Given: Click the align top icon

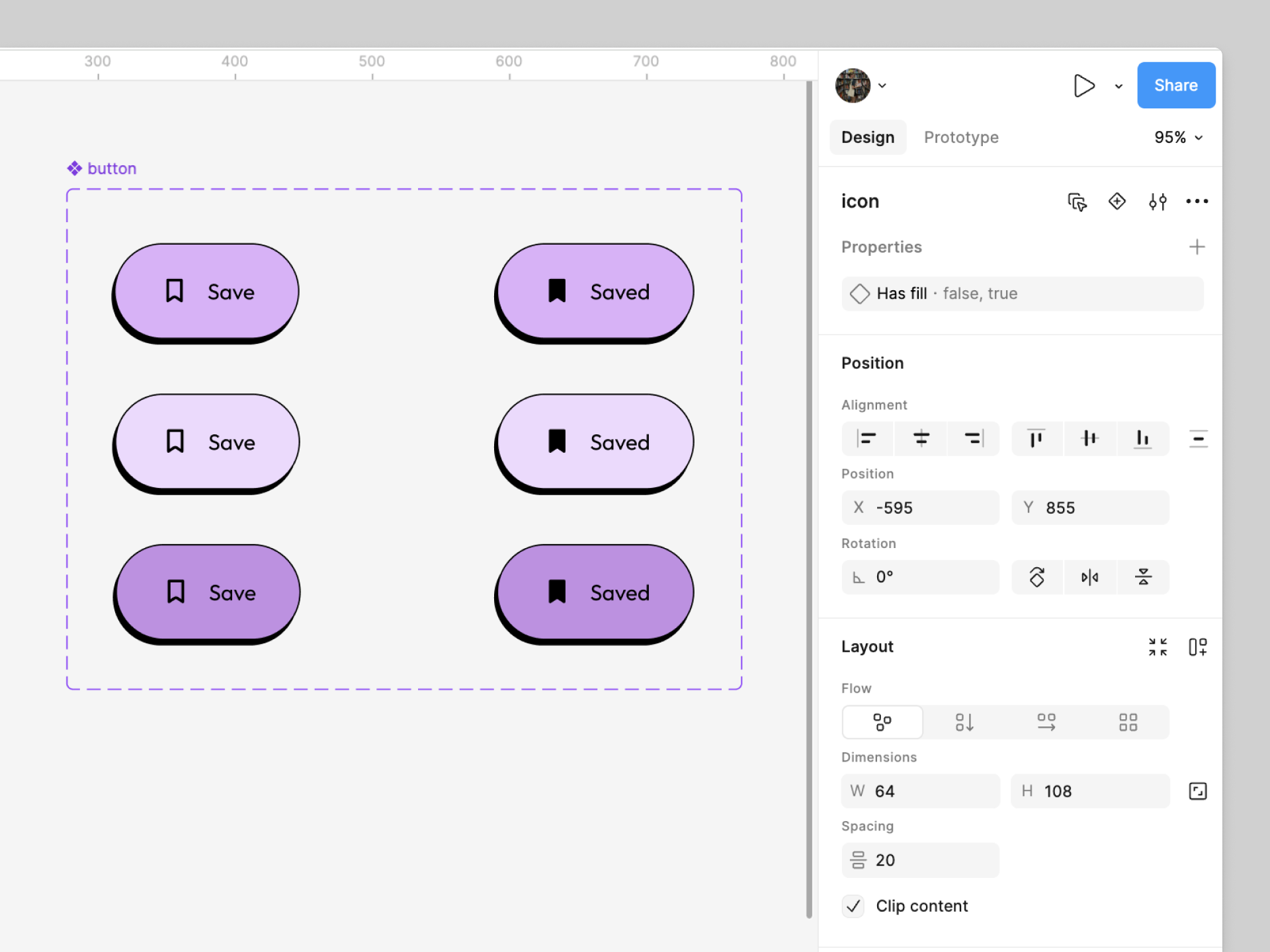Looking at the screenshot, I should [x=1036, y=438].
